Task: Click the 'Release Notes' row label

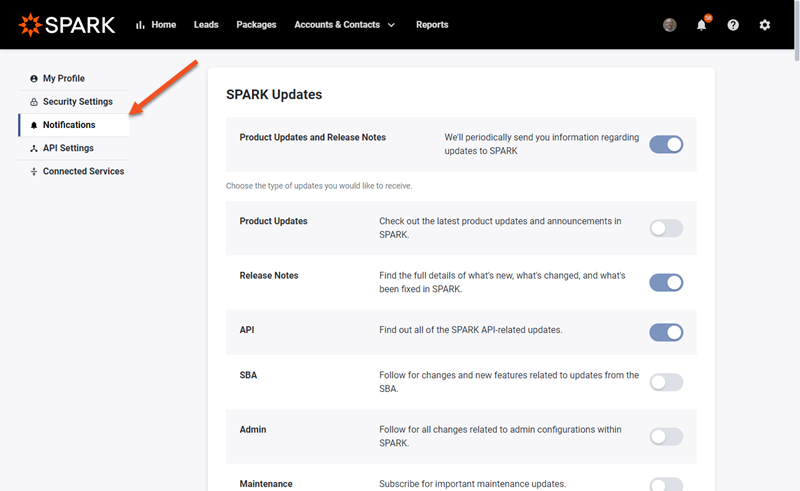Action: pyautogui.click(x=269, y=276)
